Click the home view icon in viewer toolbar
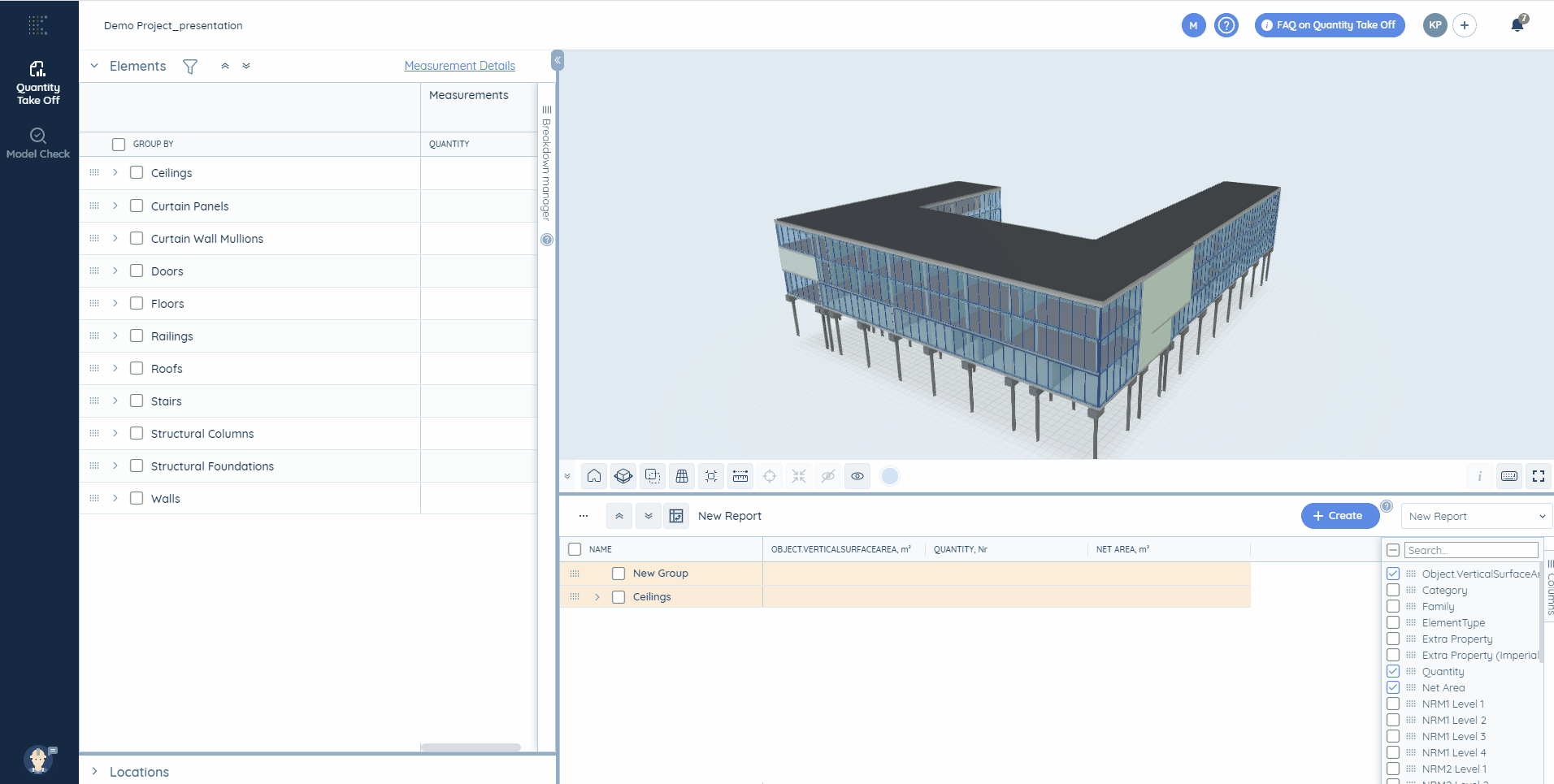This screenshot has height=784, width=1554. point(594,476)
